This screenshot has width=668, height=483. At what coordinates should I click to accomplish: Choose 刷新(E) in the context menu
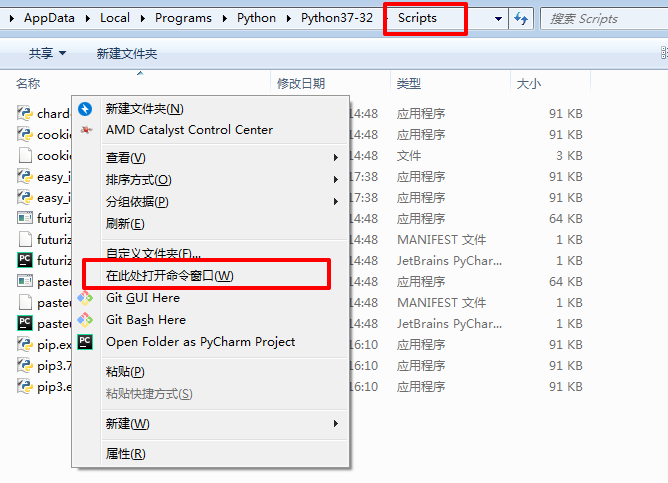125,224
